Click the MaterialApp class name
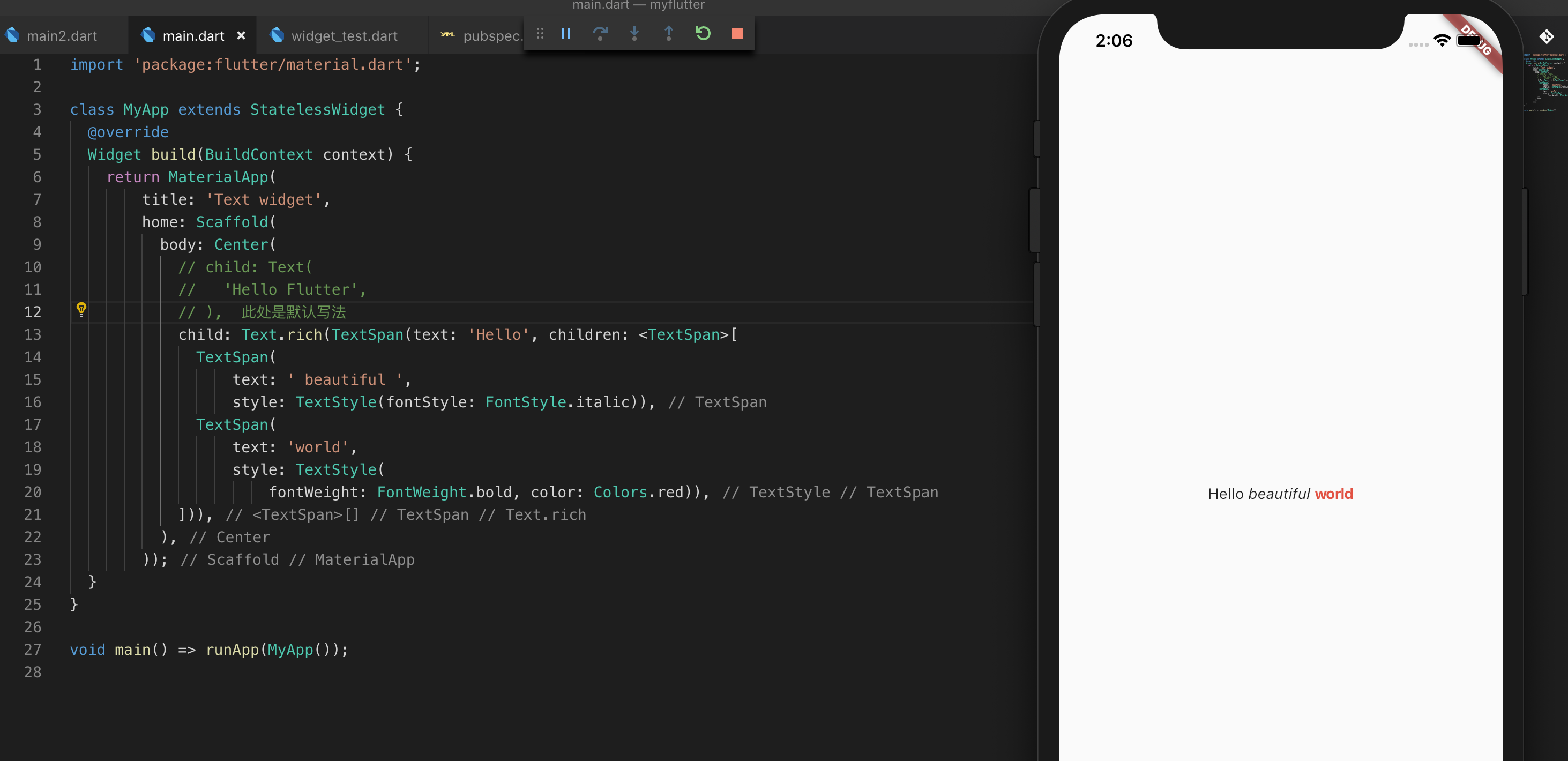 (218, 177)
